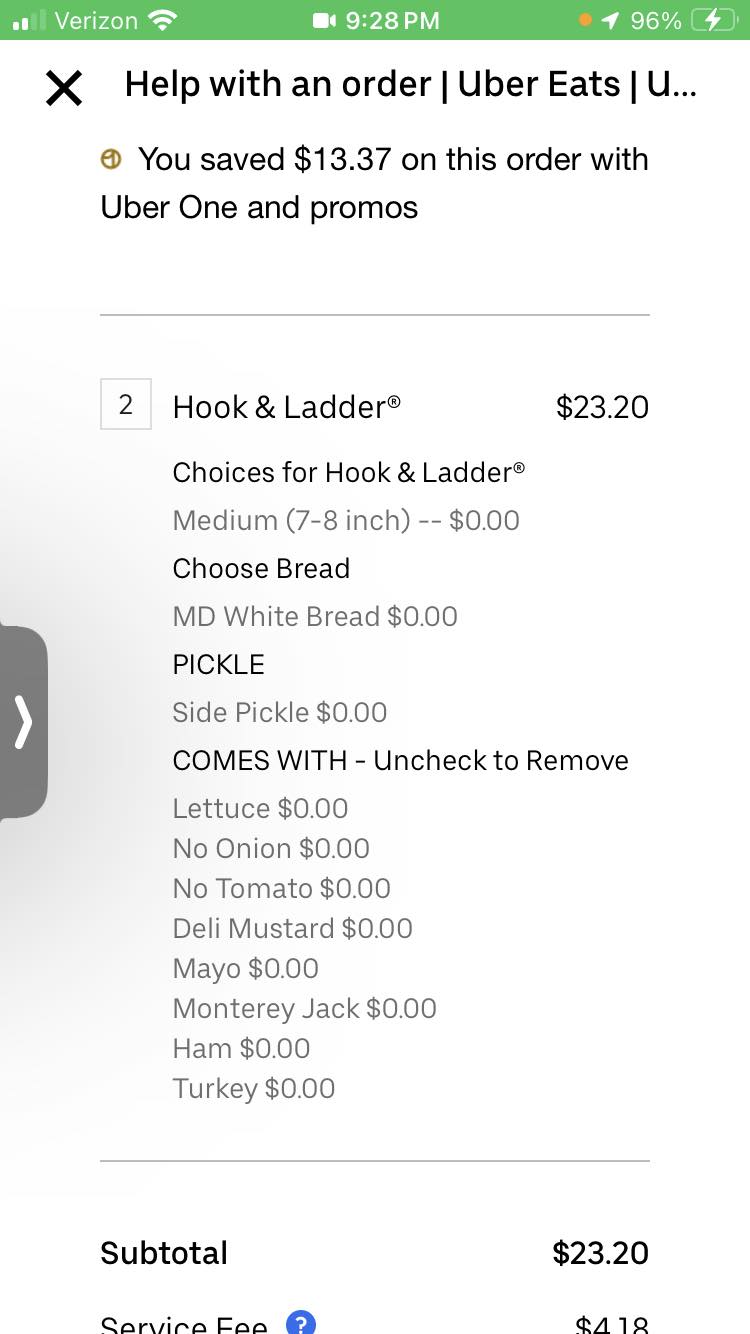The height and width of the screenshot is (1334, 750).
Task: Tap the battery charging icon
Action: coord(713,20)
